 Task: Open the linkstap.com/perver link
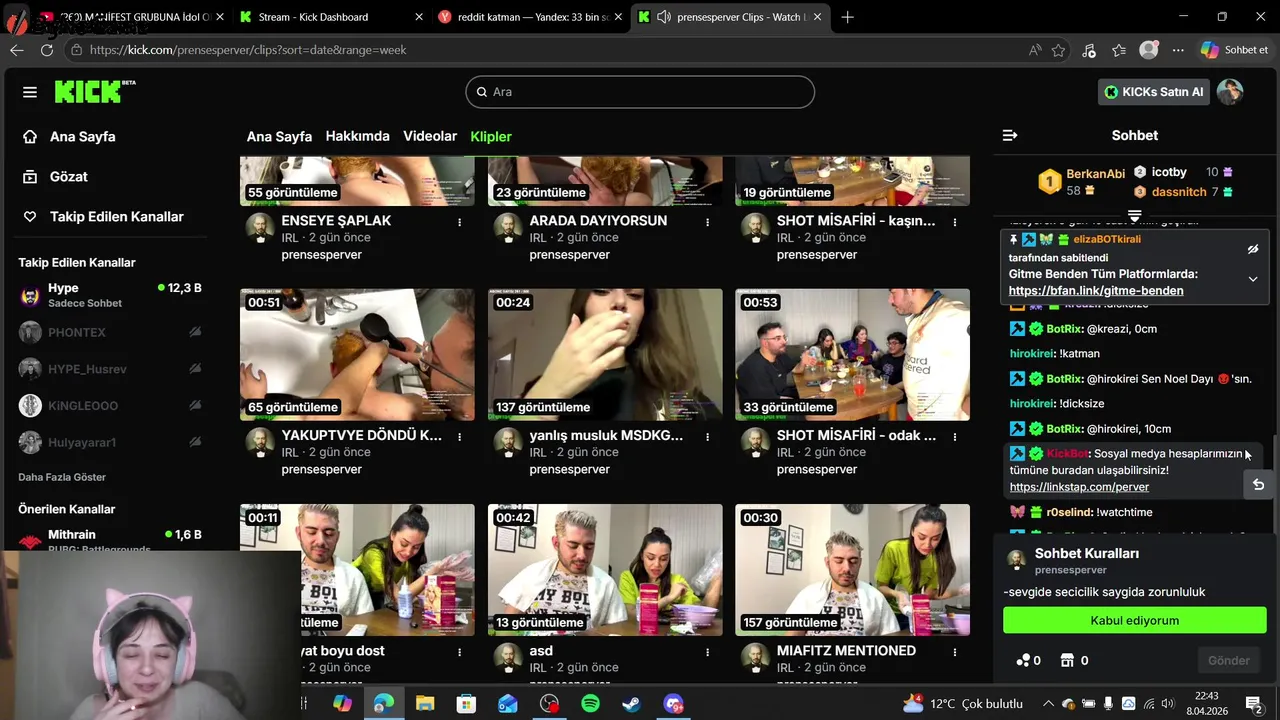click(x=1079, y=487)
